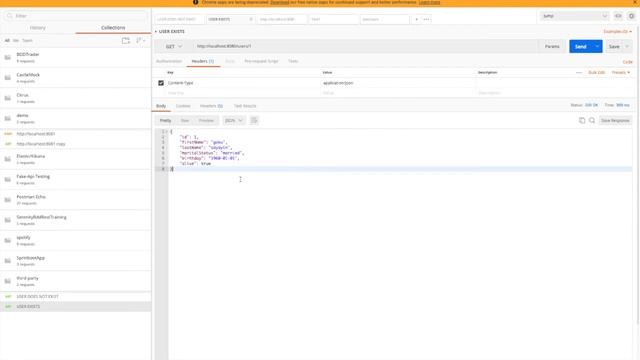Screen dimensions: 640x360
Task: Click the Fake-Api-Testing collection folder icon
Action: click(8, 180)
